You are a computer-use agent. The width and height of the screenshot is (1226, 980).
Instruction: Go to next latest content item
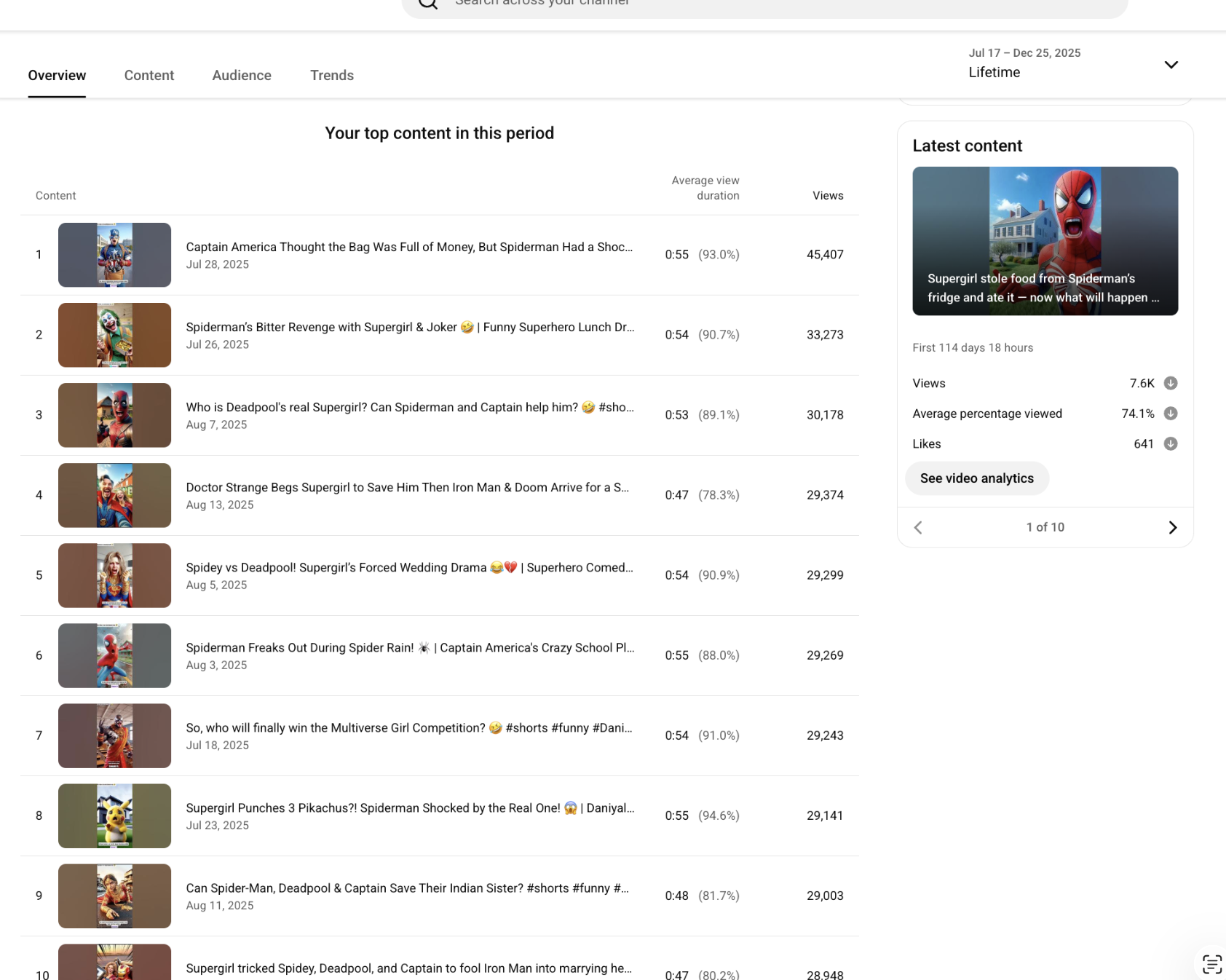(x=1172, y=527)
